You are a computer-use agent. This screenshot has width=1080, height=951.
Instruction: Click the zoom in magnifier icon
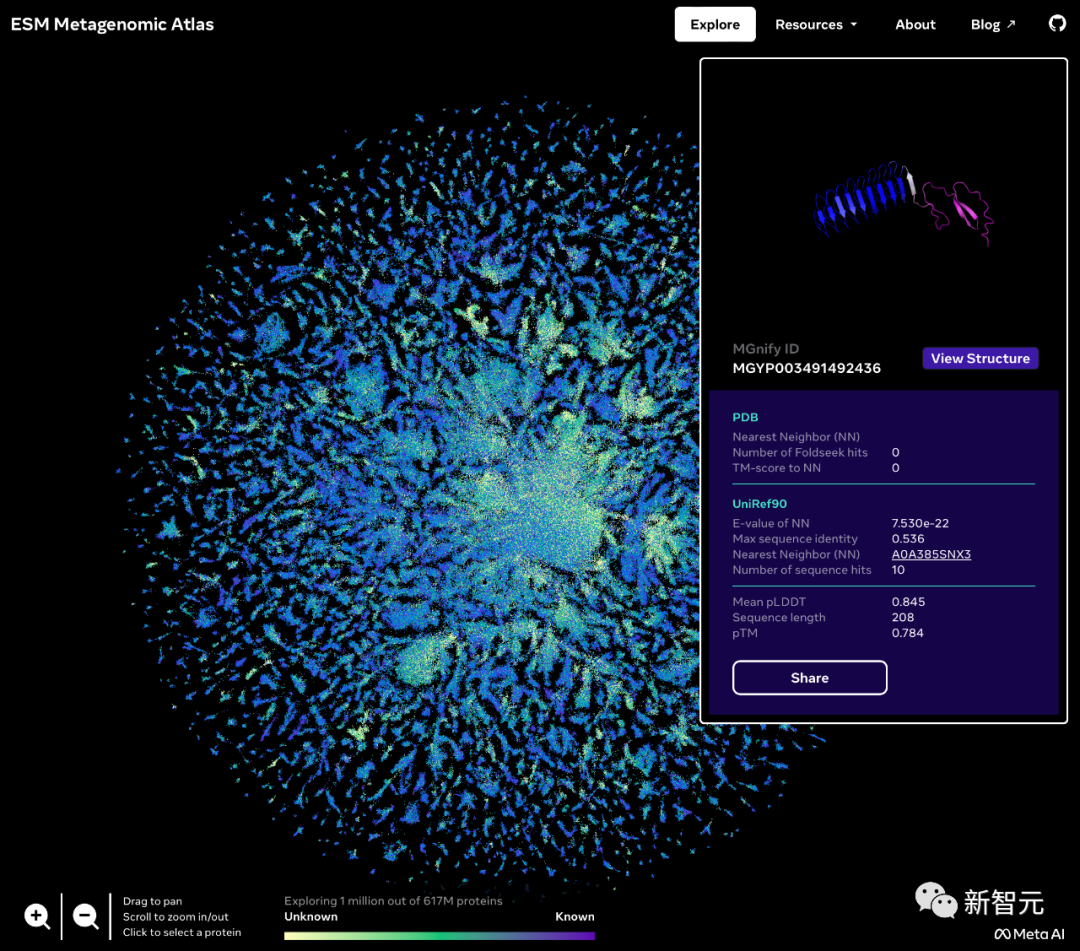pos(37,915)
